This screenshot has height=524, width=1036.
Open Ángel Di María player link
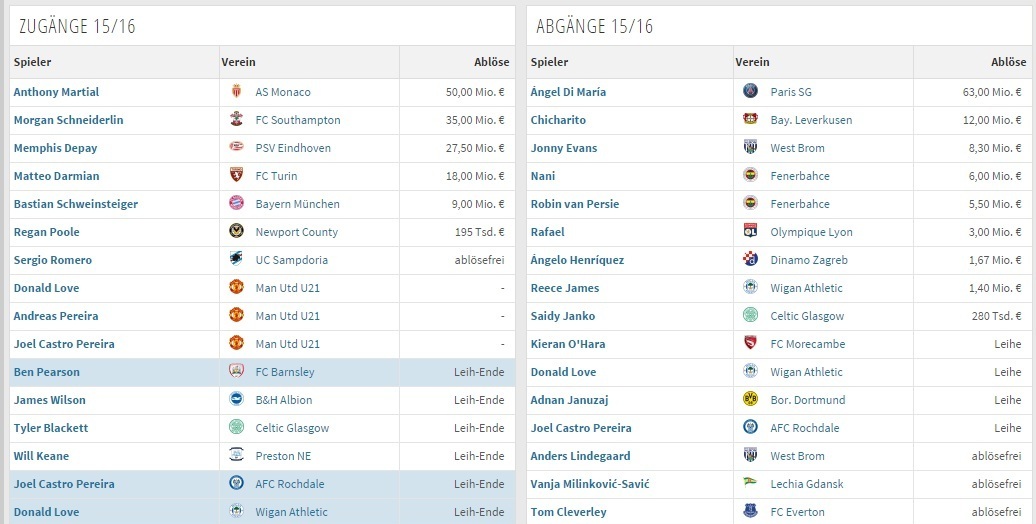pos(568,92)
